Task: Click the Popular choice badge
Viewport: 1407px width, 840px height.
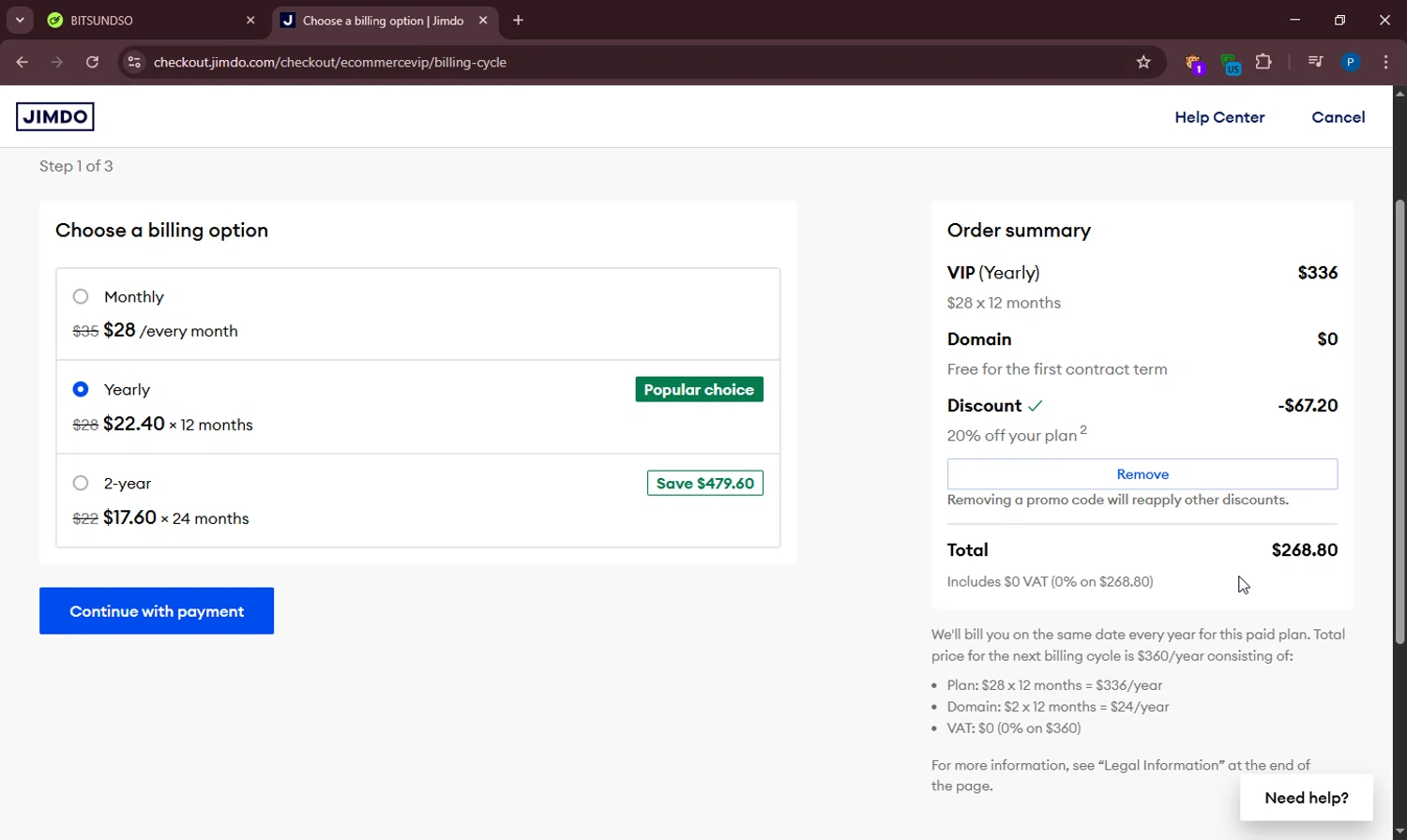Action: [x=699, y=389]
